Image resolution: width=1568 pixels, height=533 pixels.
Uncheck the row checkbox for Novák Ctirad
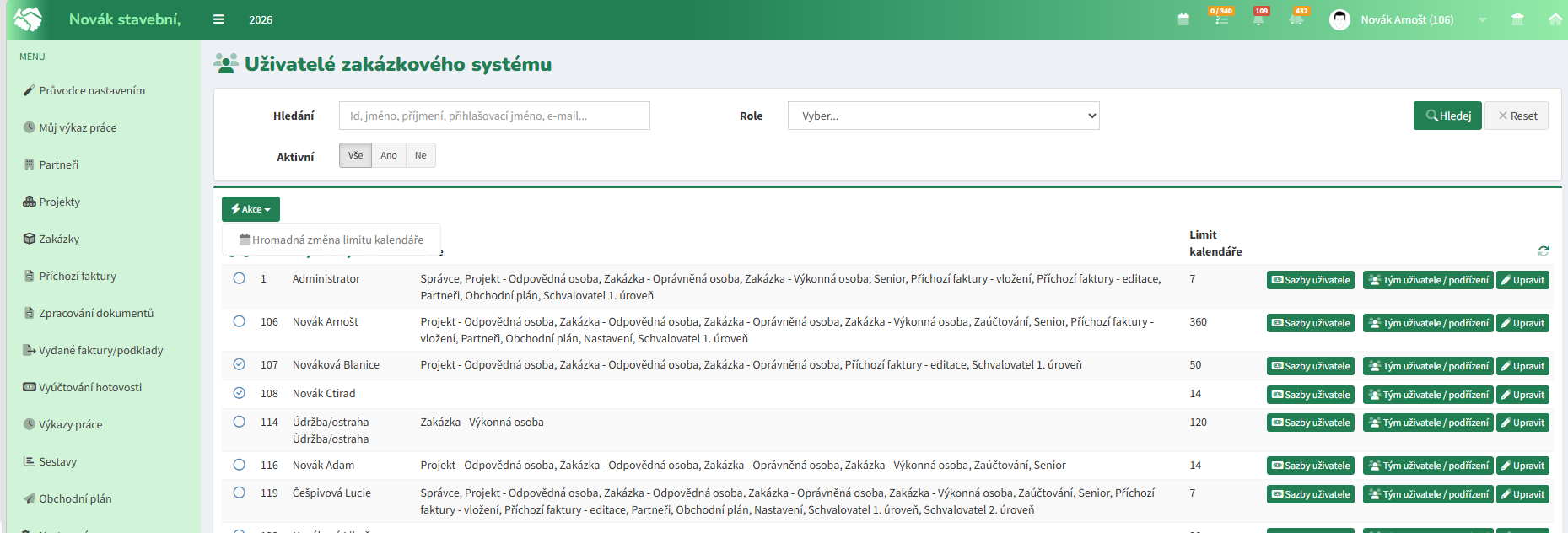tap(240, 393)
